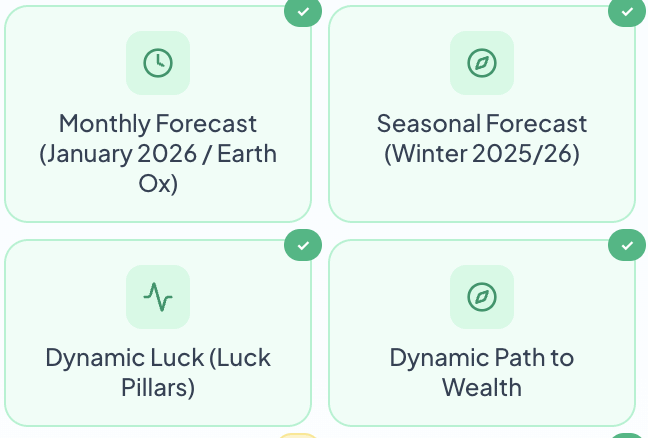Click the "(Winter 2025/26)" label
The width and height of the screenshot is (648, 438).
click(482, 155)
